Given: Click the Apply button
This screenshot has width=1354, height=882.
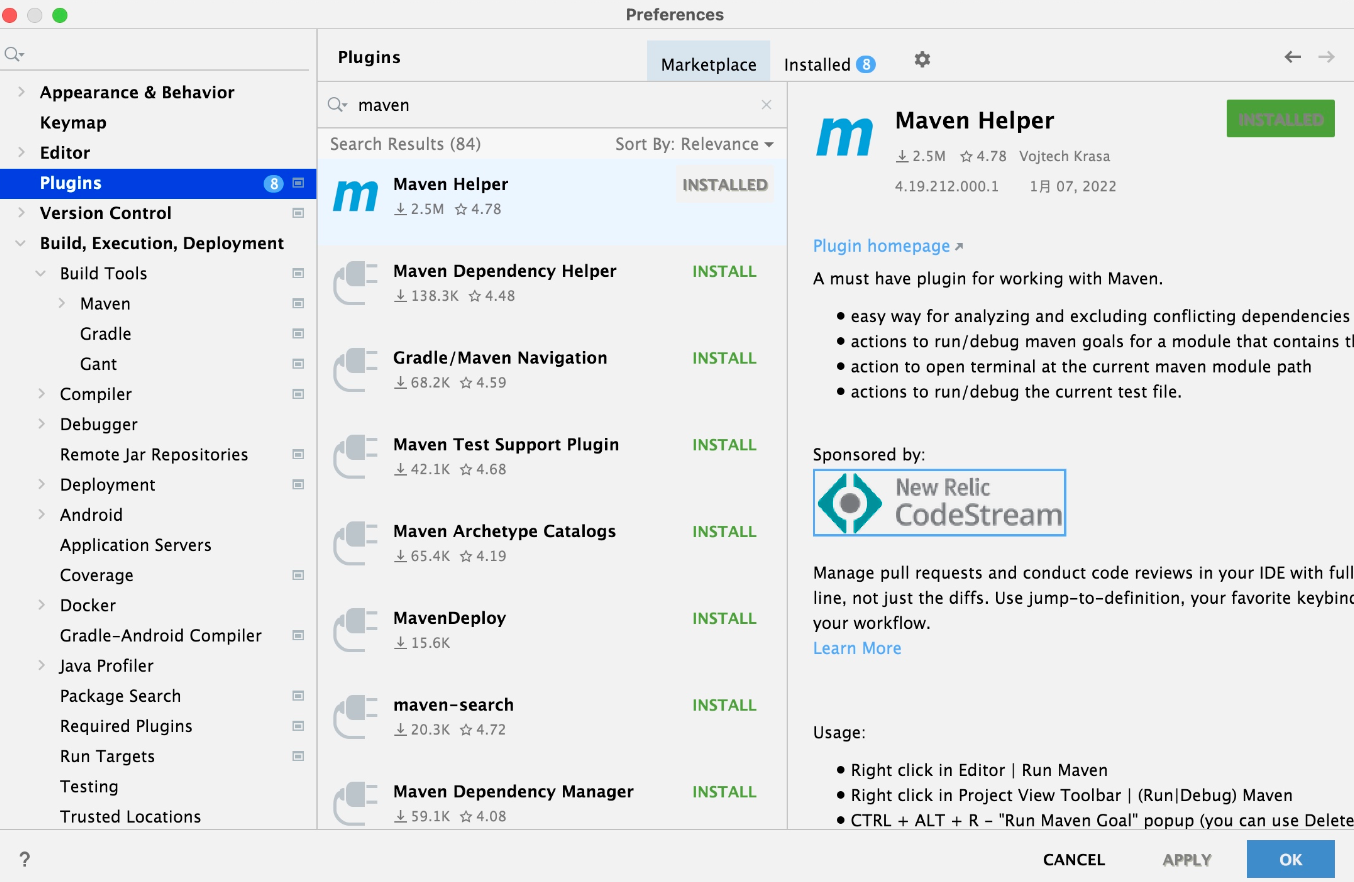Looking at the screenshot, I should pos(1187,859).
